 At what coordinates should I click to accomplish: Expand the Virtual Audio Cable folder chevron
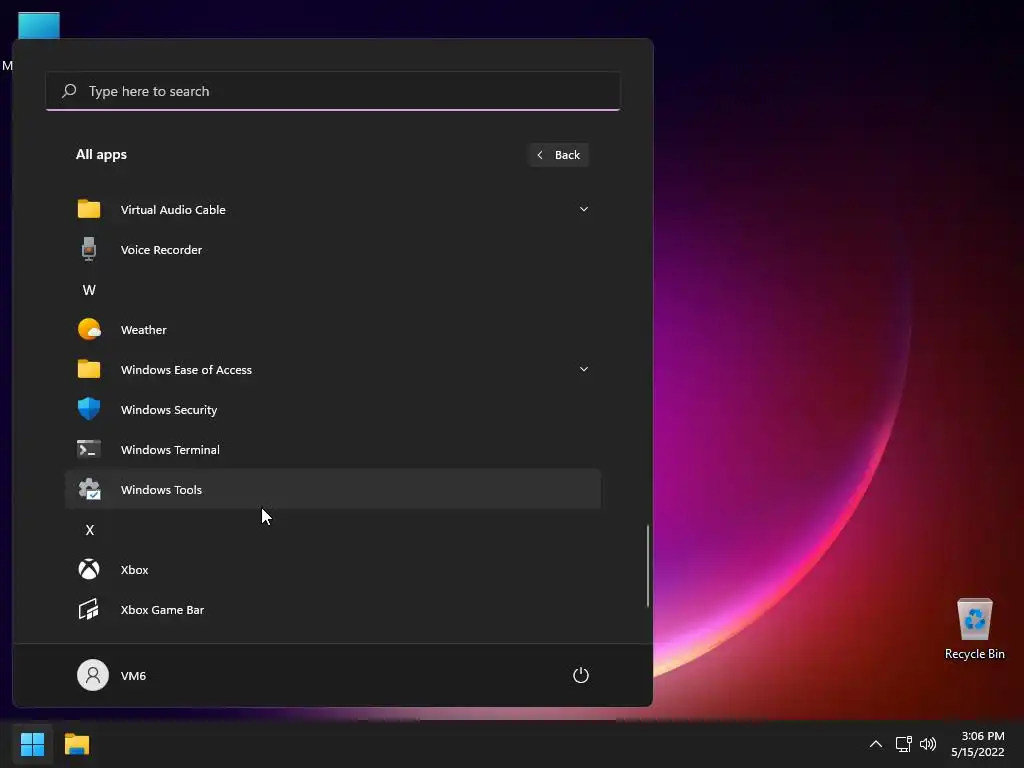[584, 209]
